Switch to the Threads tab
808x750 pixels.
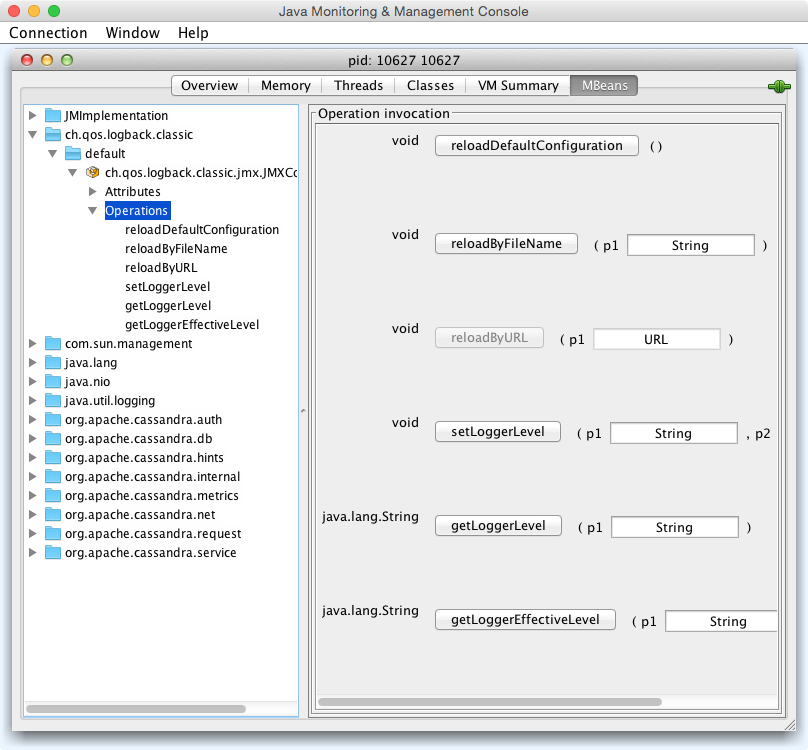[358, 86]
